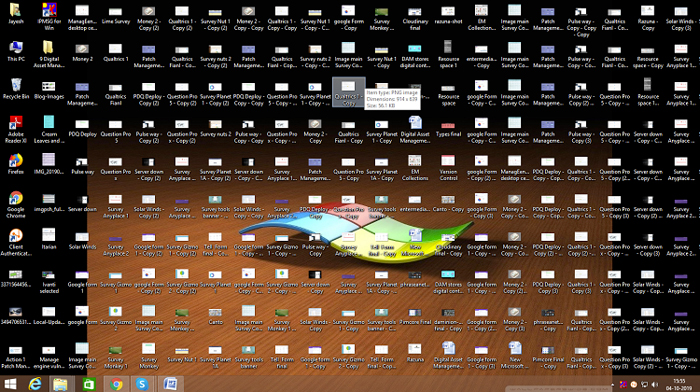Select the Survey Anyplace 1 image file
The image size is (700, 392).
coord(116,205)
